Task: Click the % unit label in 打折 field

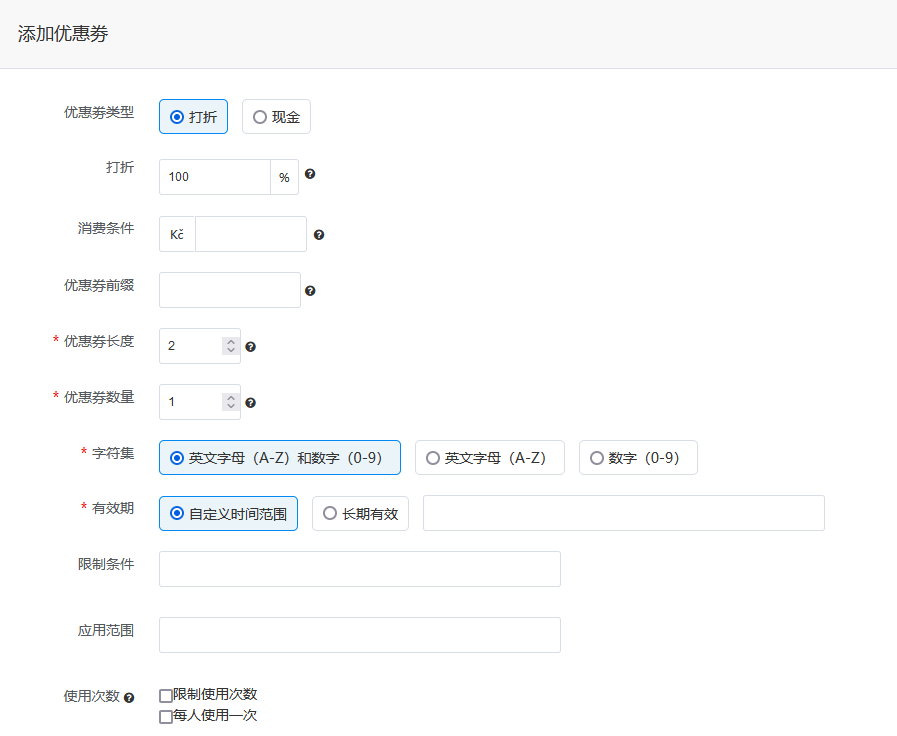Action: pos(284,176)
